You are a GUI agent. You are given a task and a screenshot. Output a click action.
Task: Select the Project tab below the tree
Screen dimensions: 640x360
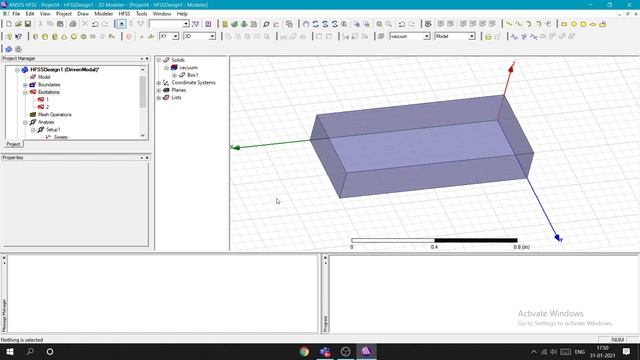13,144
